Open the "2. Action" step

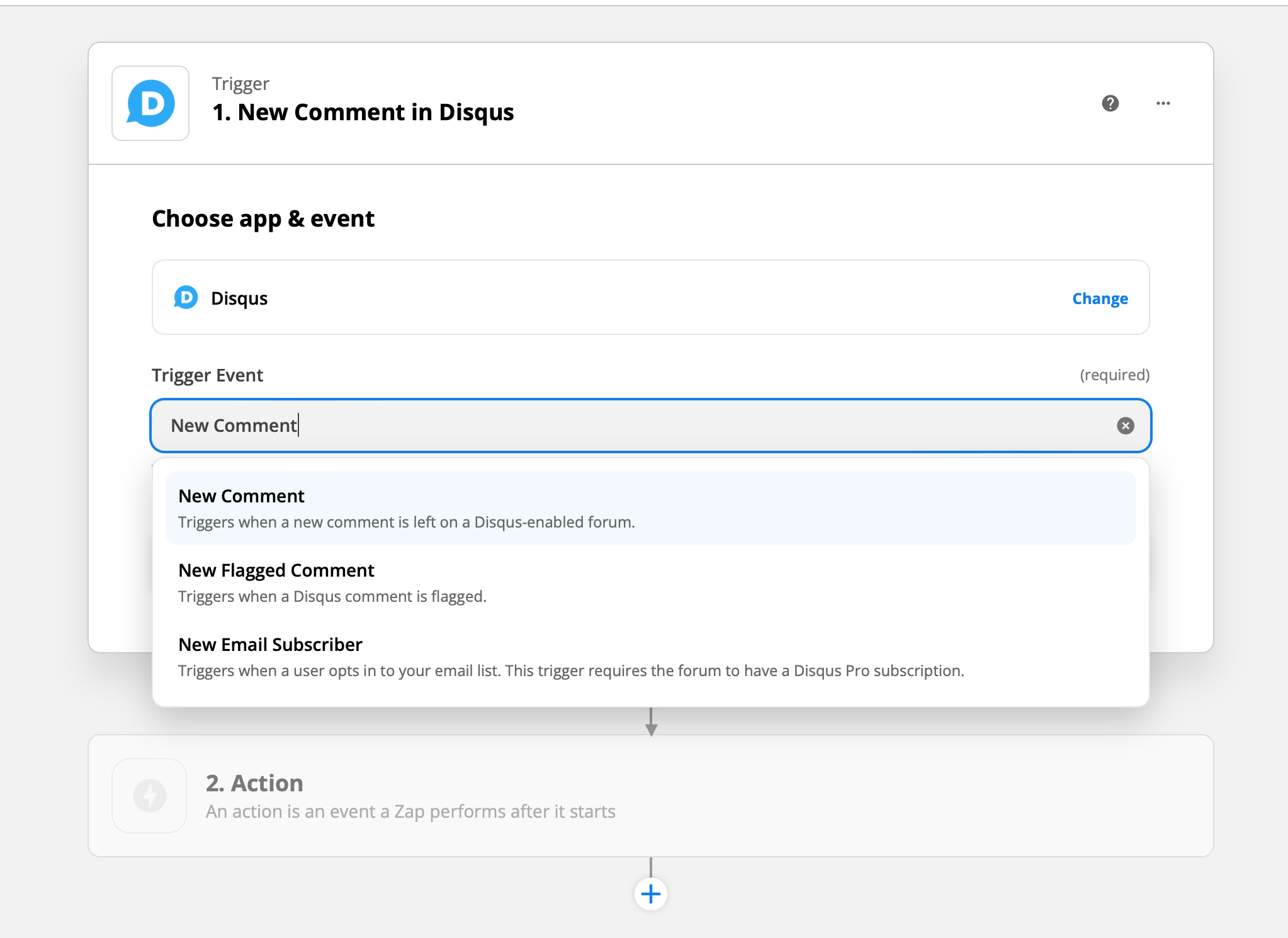click(254, 783)
